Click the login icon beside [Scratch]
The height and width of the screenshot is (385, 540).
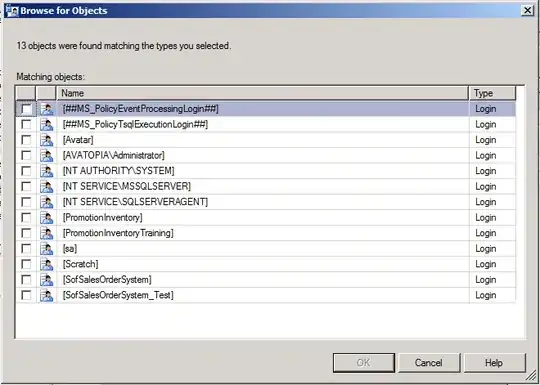pyautogui.click(x=46, y=264)
